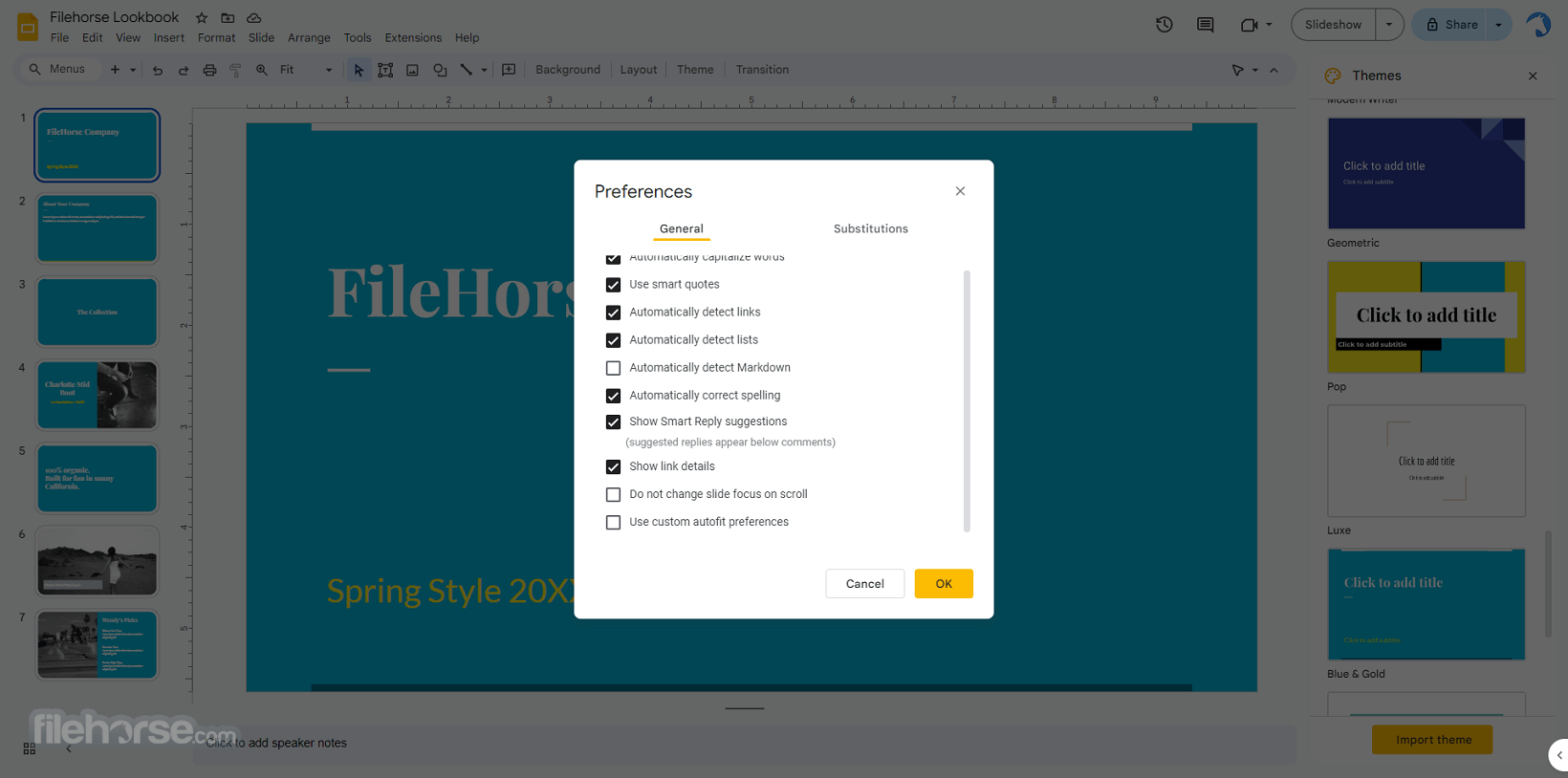Switch to the Substitutions tab
Screen dimensions: 1568x778
870,228
